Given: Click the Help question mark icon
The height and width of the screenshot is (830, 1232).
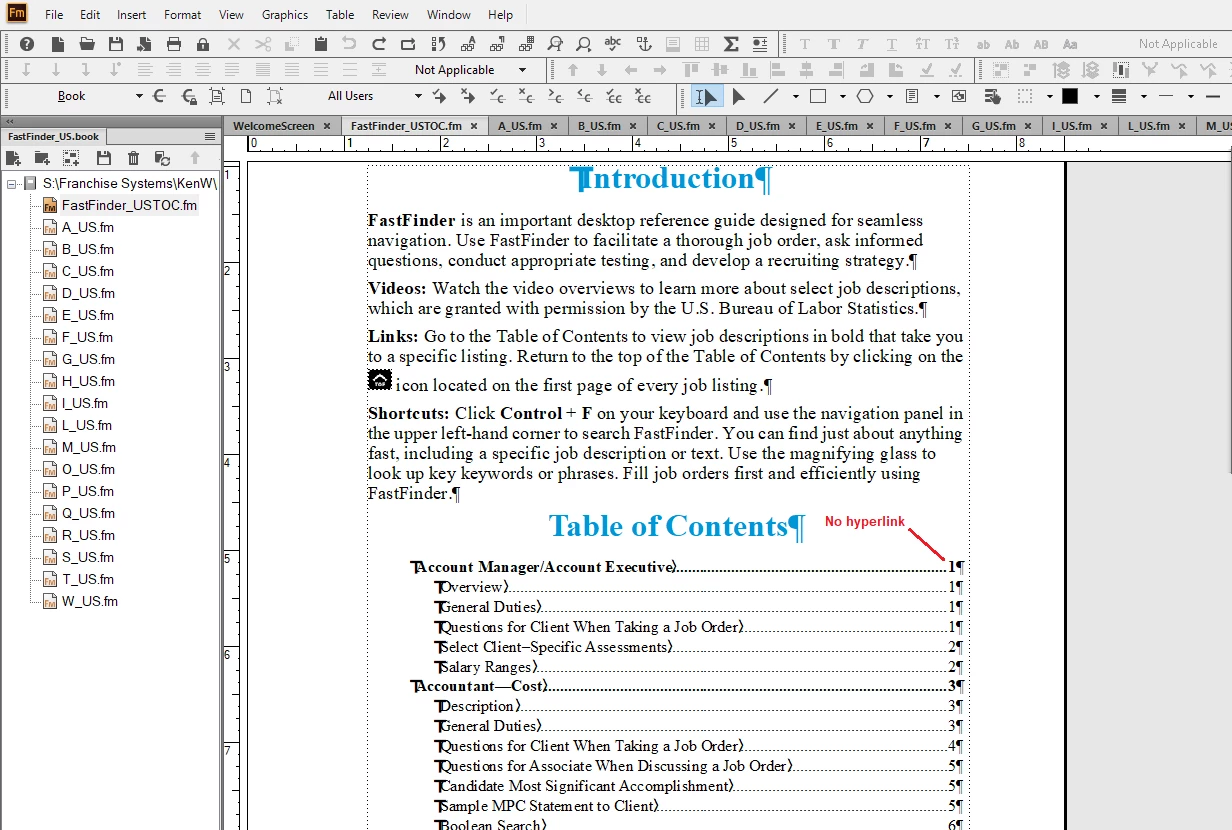Looking at the screenshot, I should pyautogui.click(x=27, y=44).
